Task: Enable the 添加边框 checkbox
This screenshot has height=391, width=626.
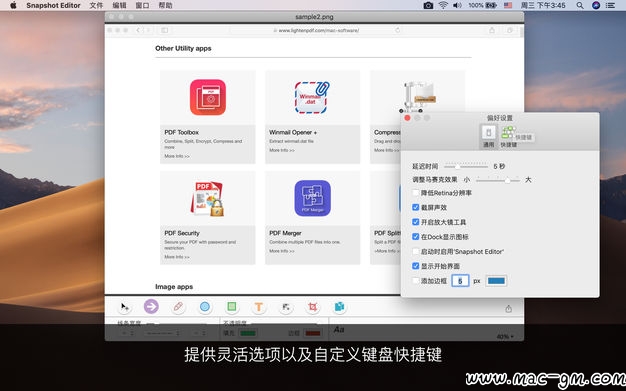Action: [x=416, y=281]
